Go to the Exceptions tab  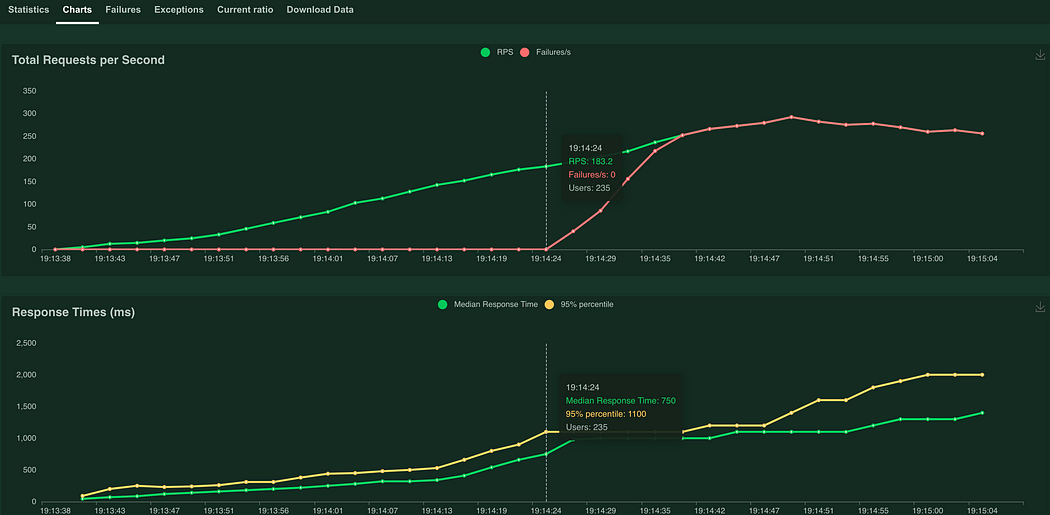[179, 10]
